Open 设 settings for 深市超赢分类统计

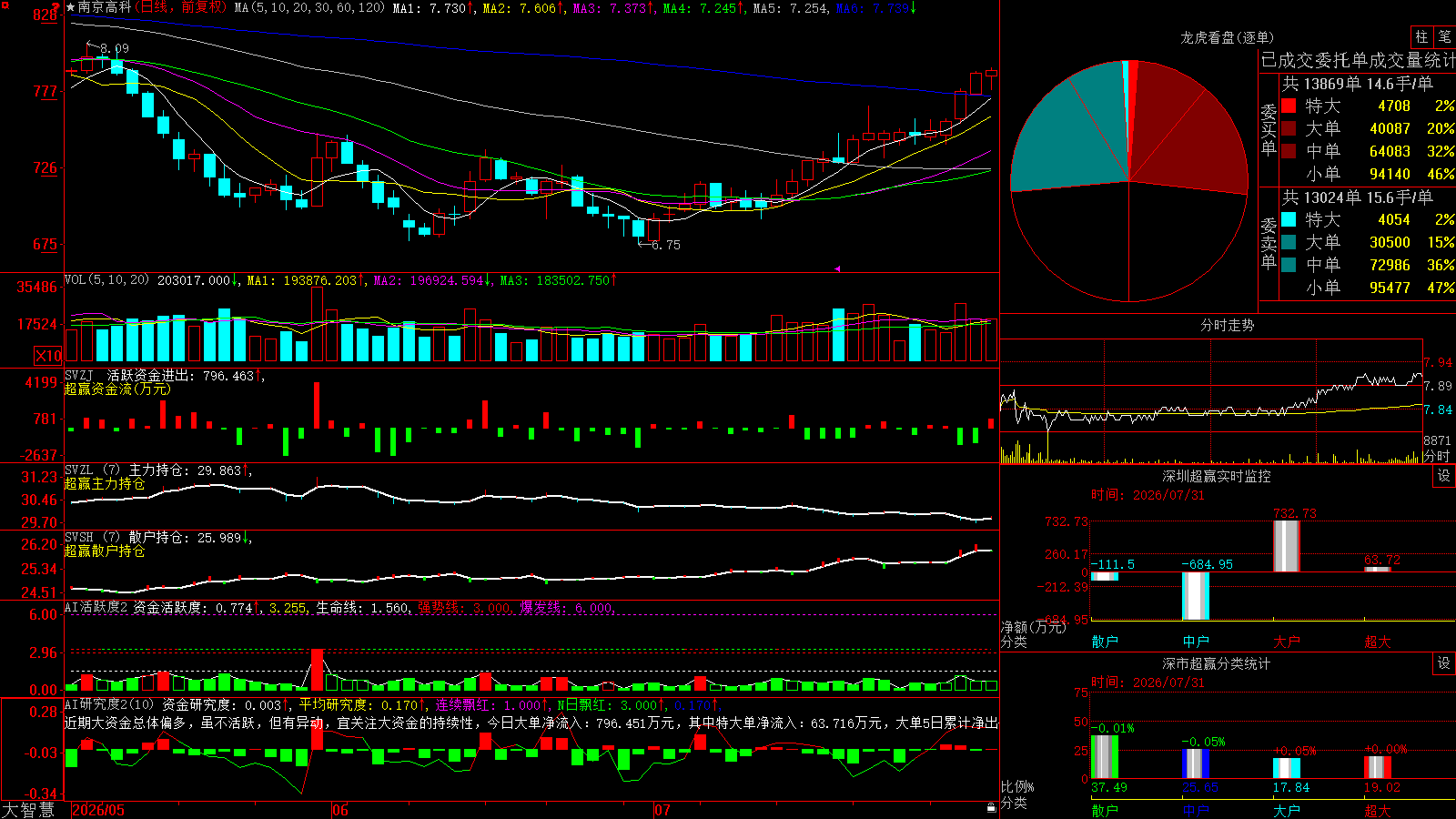pyautogui.click(x=1444, y=663)
